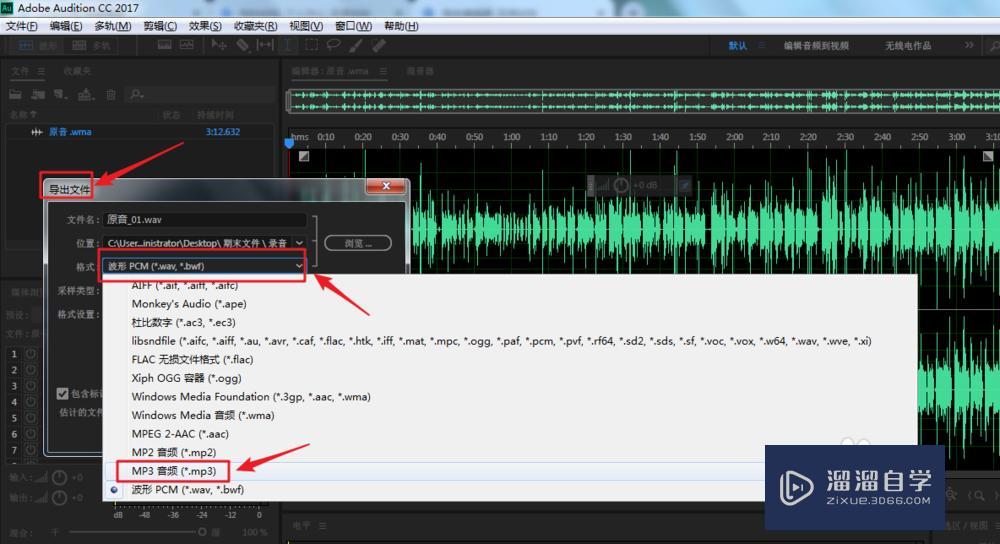The width and height of the screenshot is (1000, 544).
Task: Choose Windows Media Foundation format
Action: tap(251, 397)
